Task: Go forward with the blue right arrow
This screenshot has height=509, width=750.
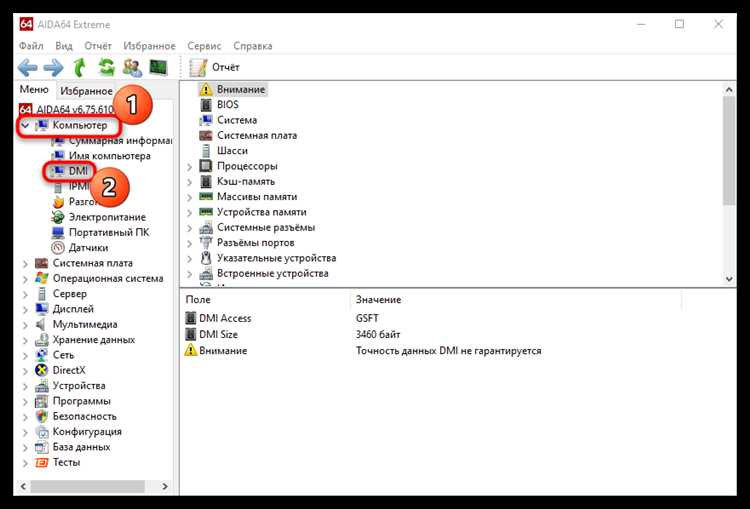Action: pyautogui.click(x=53, y=67)
